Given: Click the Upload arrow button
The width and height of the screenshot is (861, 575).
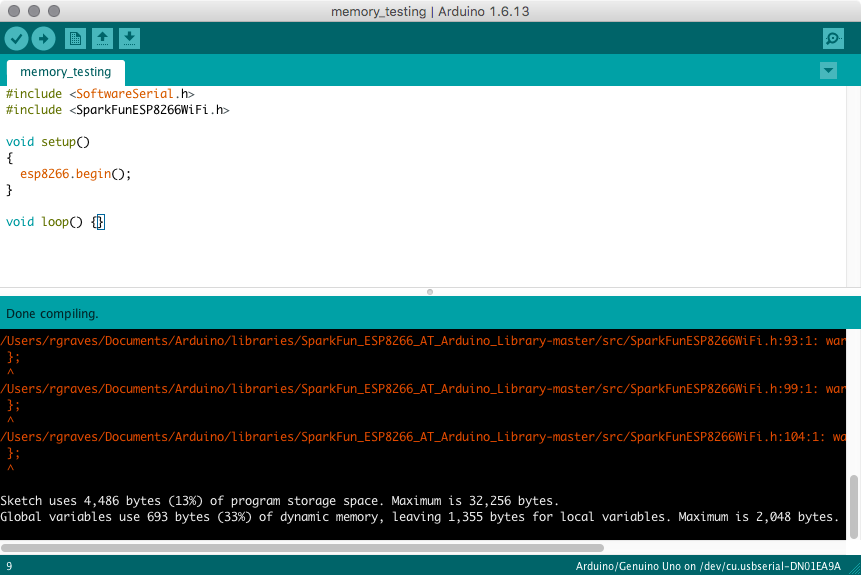Looking at the screenshot, I should pyautogui.click(x=43, y=39).
